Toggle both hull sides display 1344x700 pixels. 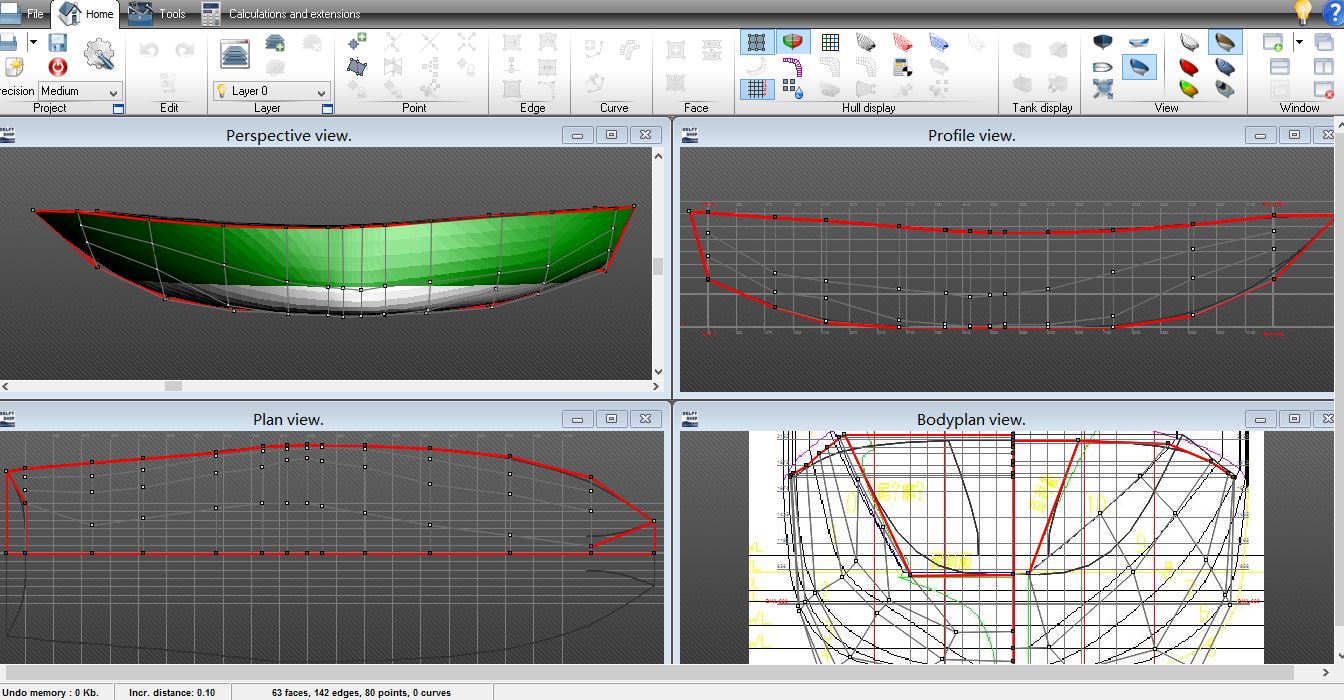[x=794, y=42]
